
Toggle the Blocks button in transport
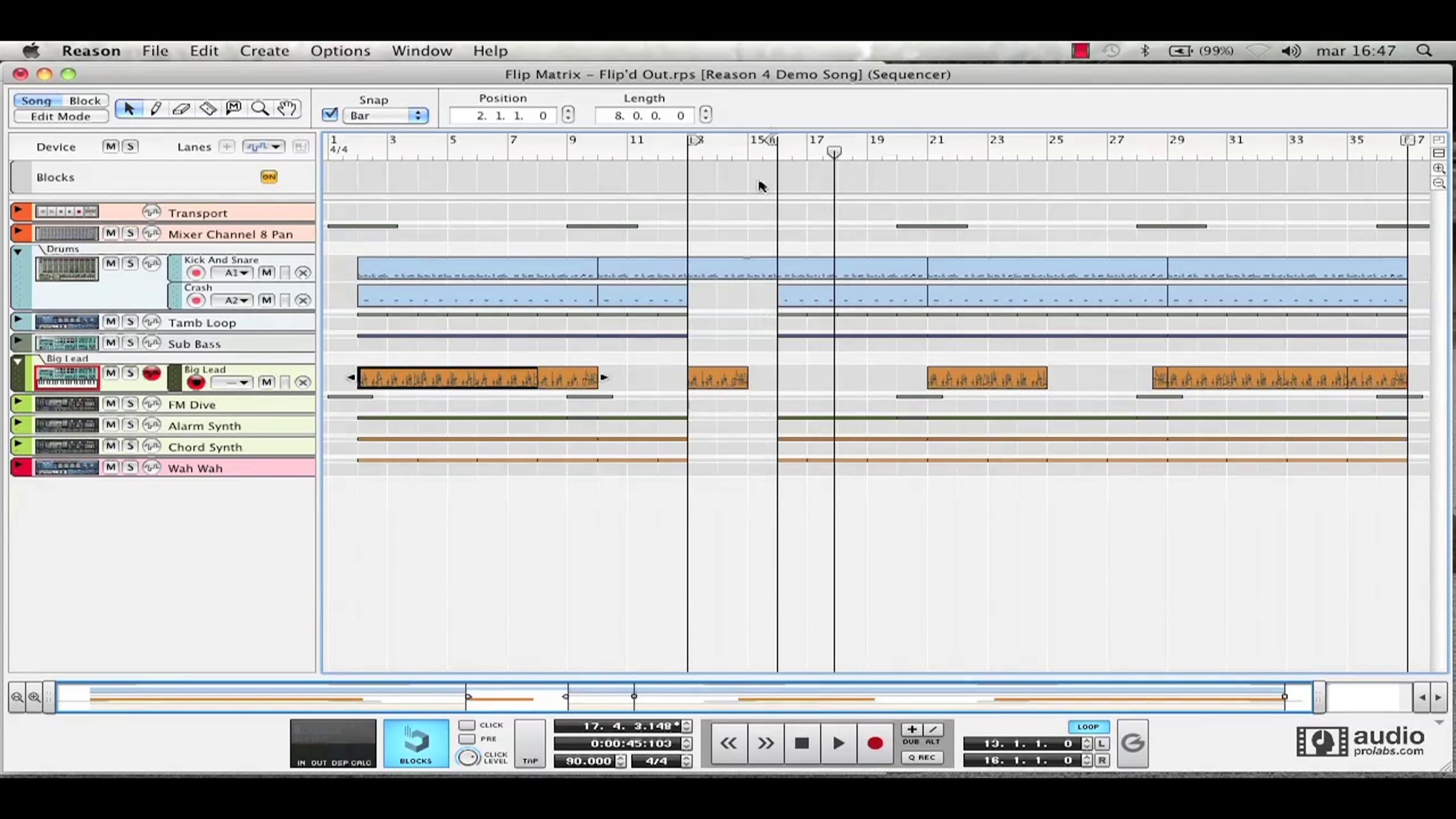pos(416,743)
